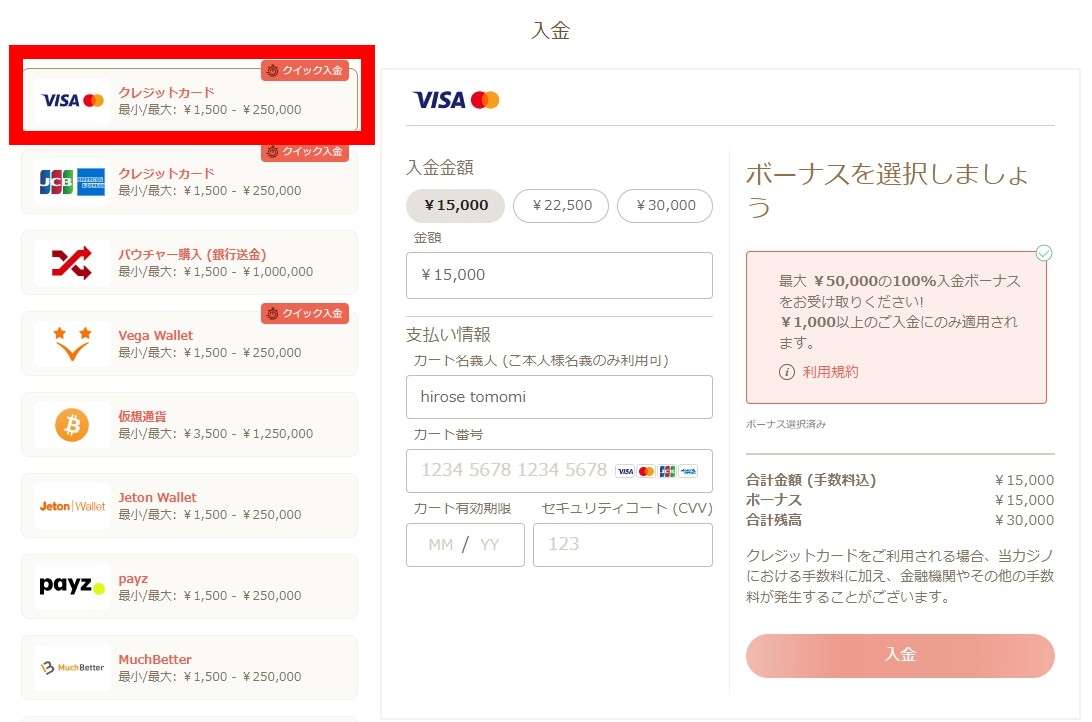Image resolution: width=1092 pixels, height=722 pixels.
Task: Click the クイック入金 badge on the VISA card row
Action: point(305,70)
